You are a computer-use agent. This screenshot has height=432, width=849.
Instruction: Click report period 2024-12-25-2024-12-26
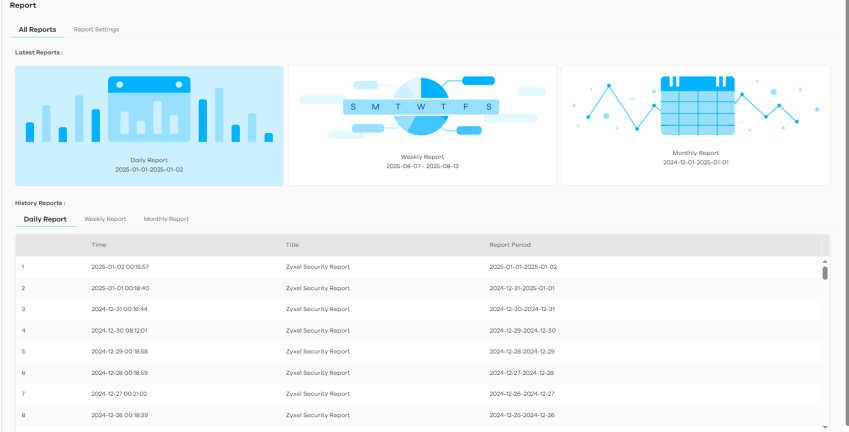(522, 415)
